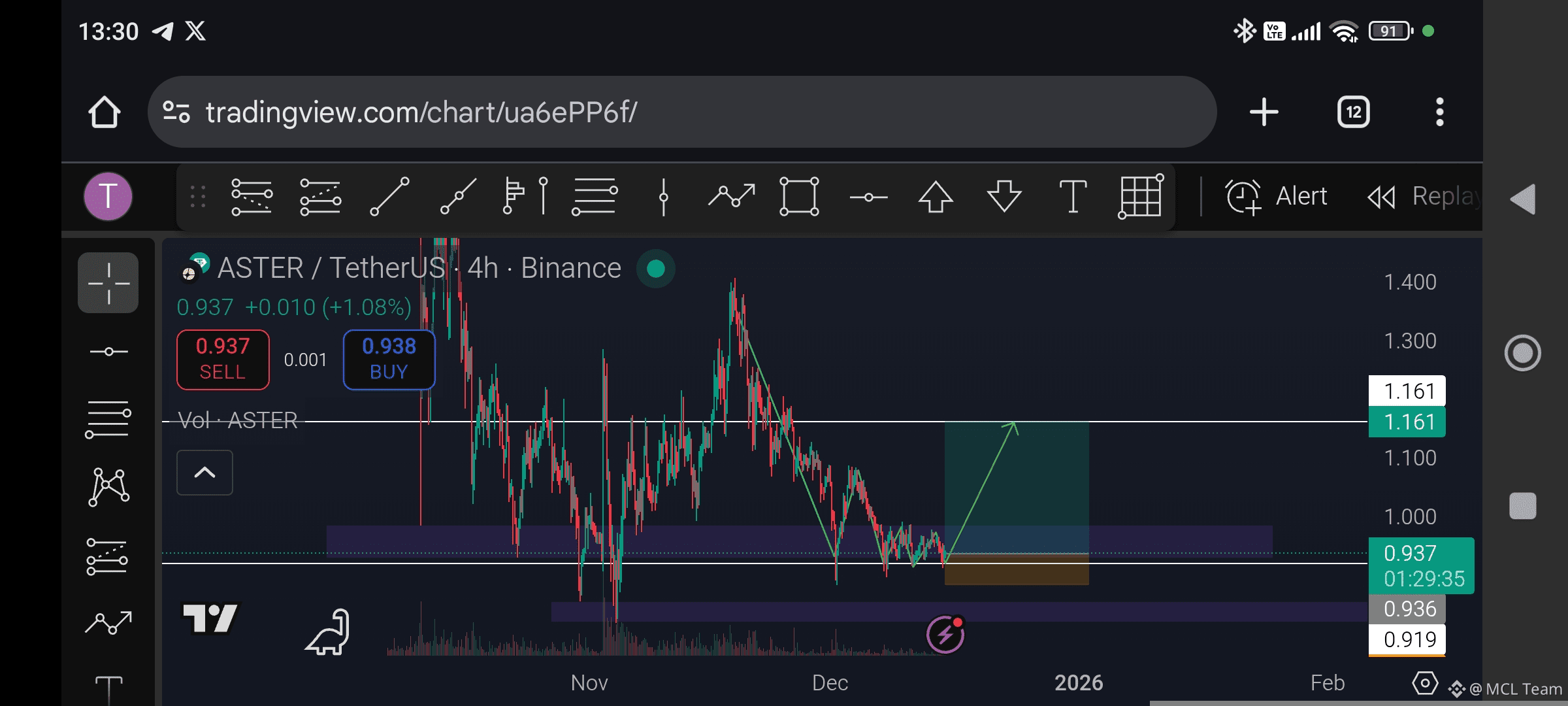Image resolution: width=1568 pixels, height=706 pixels.
Task: Pick the arrow down marker tool
Action: (1004, 196)
